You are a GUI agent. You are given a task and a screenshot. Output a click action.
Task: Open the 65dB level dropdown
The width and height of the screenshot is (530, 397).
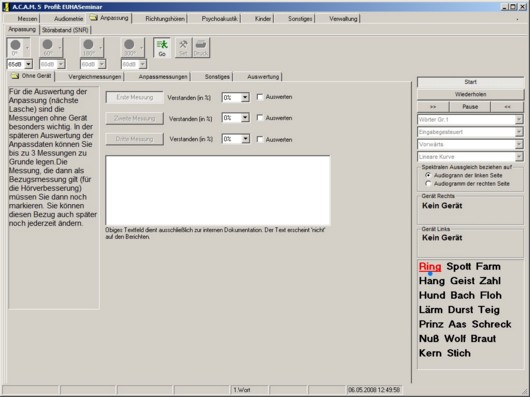[x=28, y=64]
